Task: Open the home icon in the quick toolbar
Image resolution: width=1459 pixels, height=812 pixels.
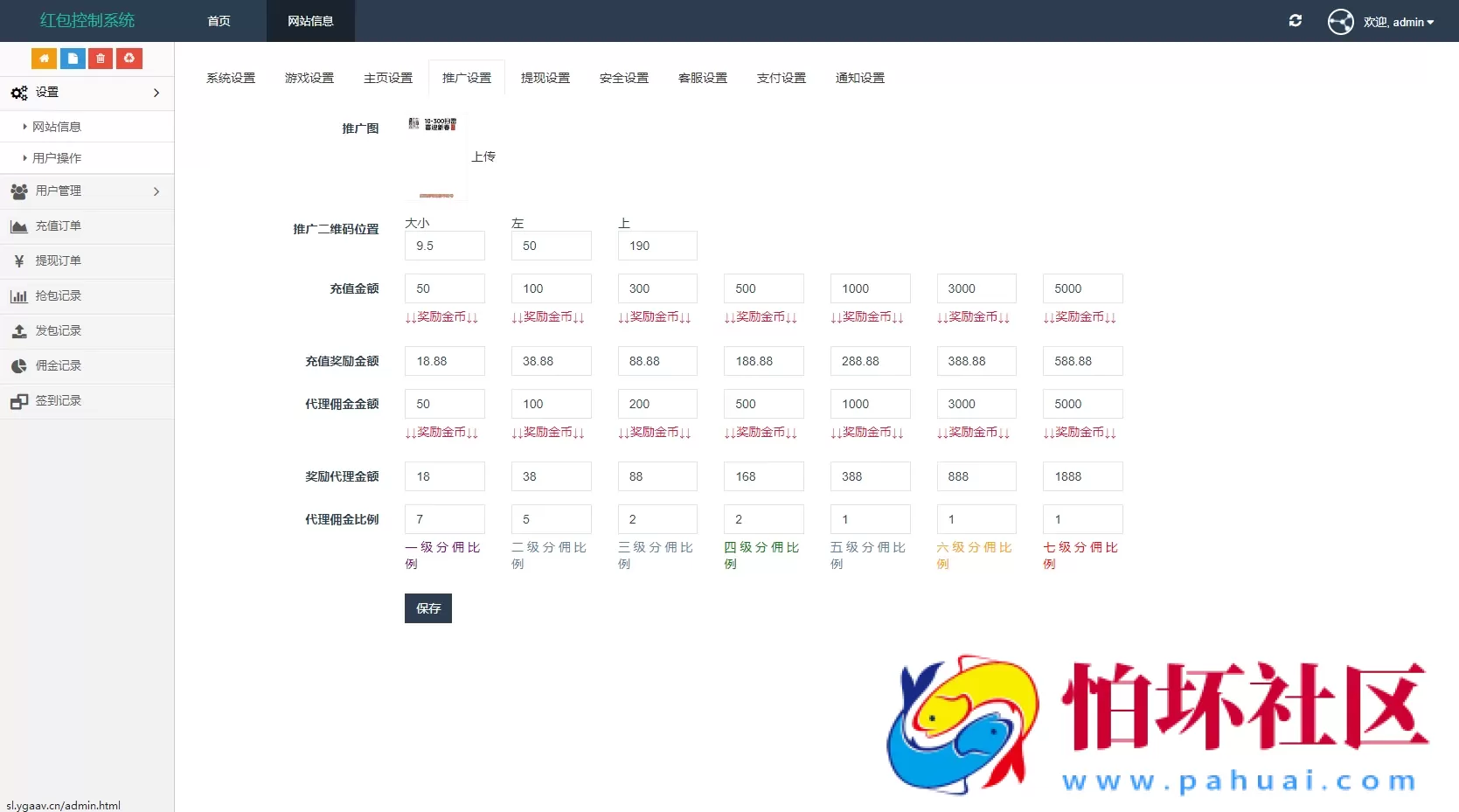Action: point(44,59)
